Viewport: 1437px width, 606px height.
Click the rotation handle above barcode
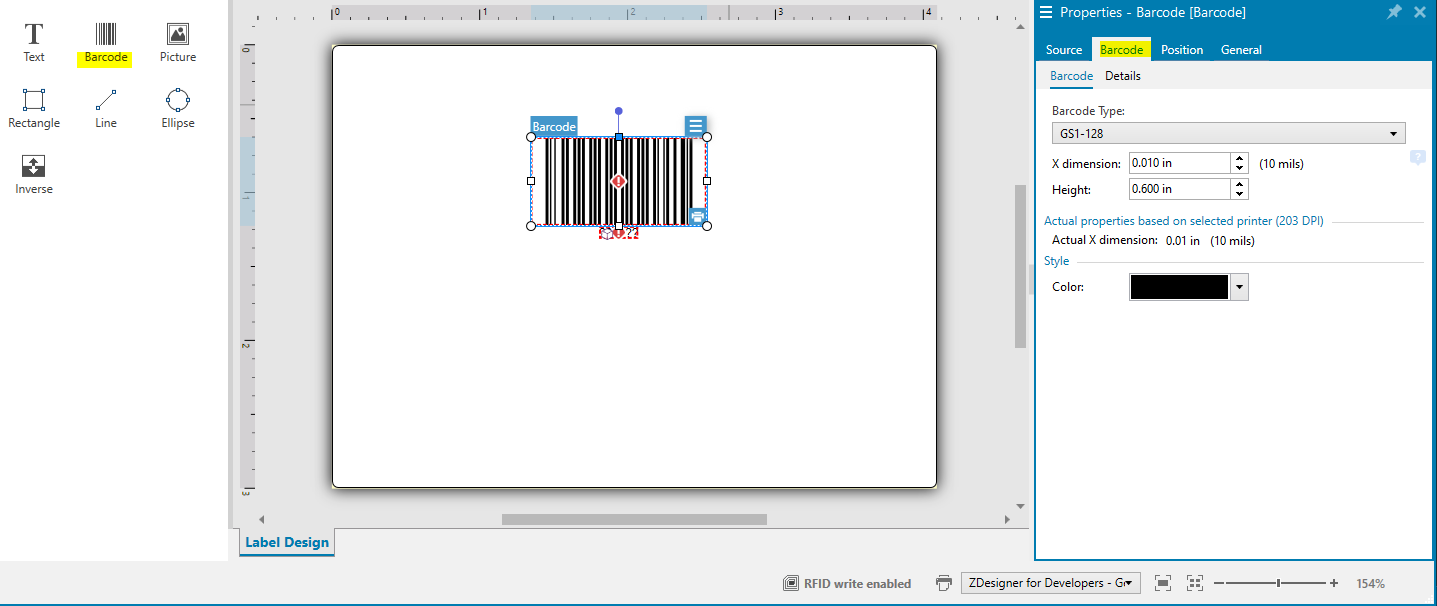[619, 111]
